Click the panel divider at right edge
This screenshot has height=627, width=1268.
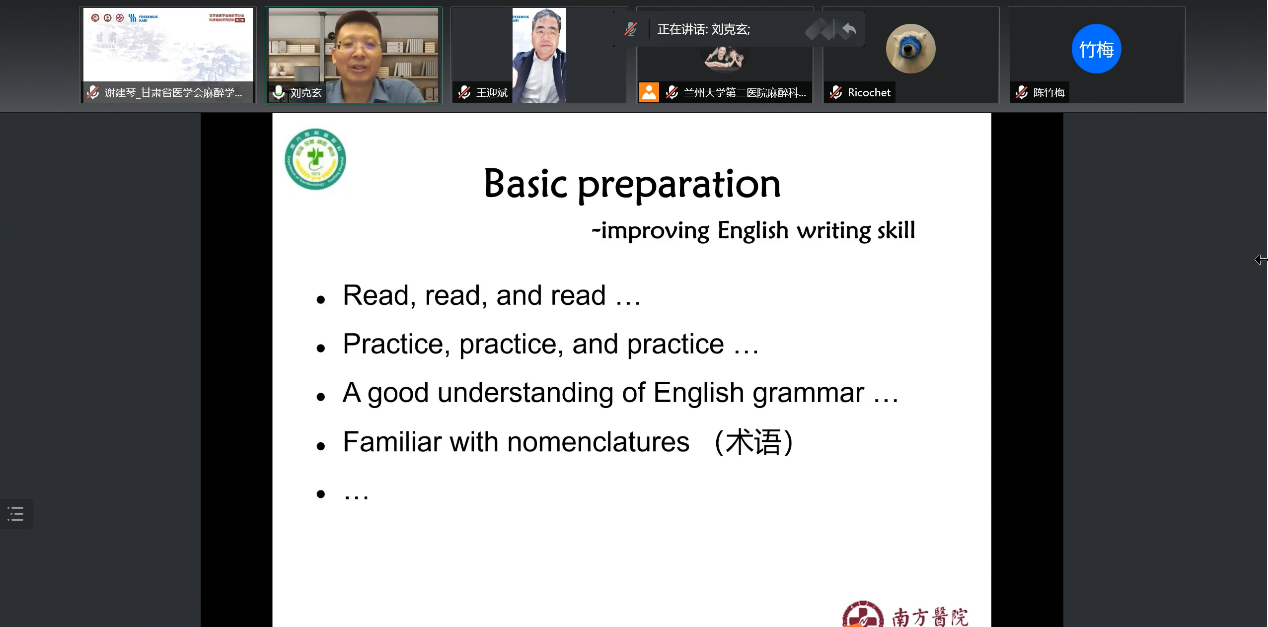1260,260
